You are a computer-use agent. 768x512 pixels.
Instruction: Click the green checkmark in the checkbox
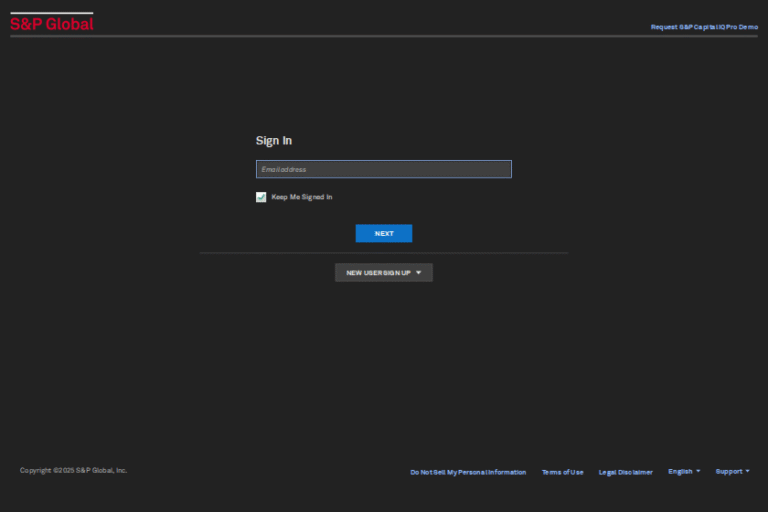pyautogui.click(x=261, y=197)
